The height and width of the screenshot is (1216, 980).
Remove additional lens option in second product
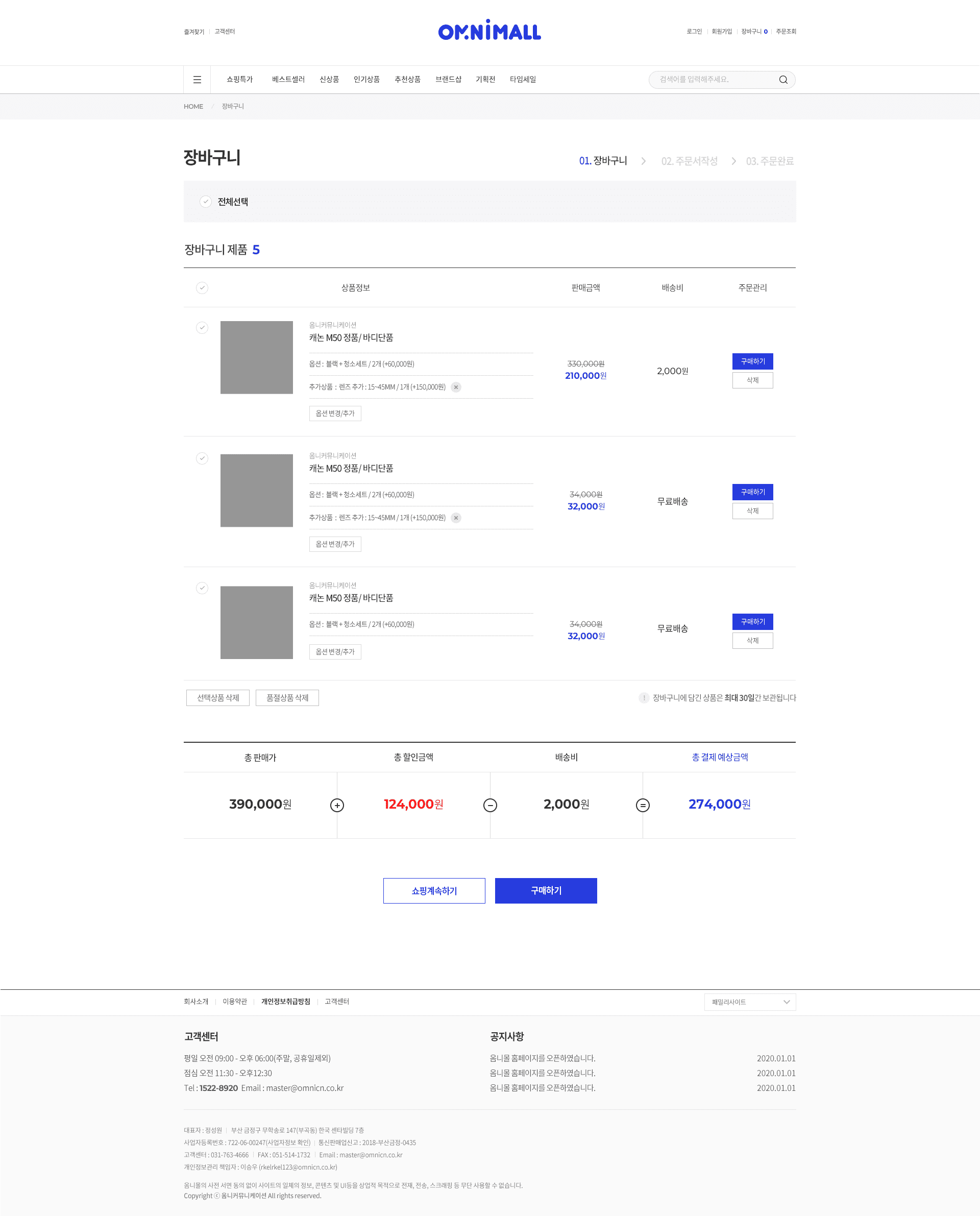456,518
